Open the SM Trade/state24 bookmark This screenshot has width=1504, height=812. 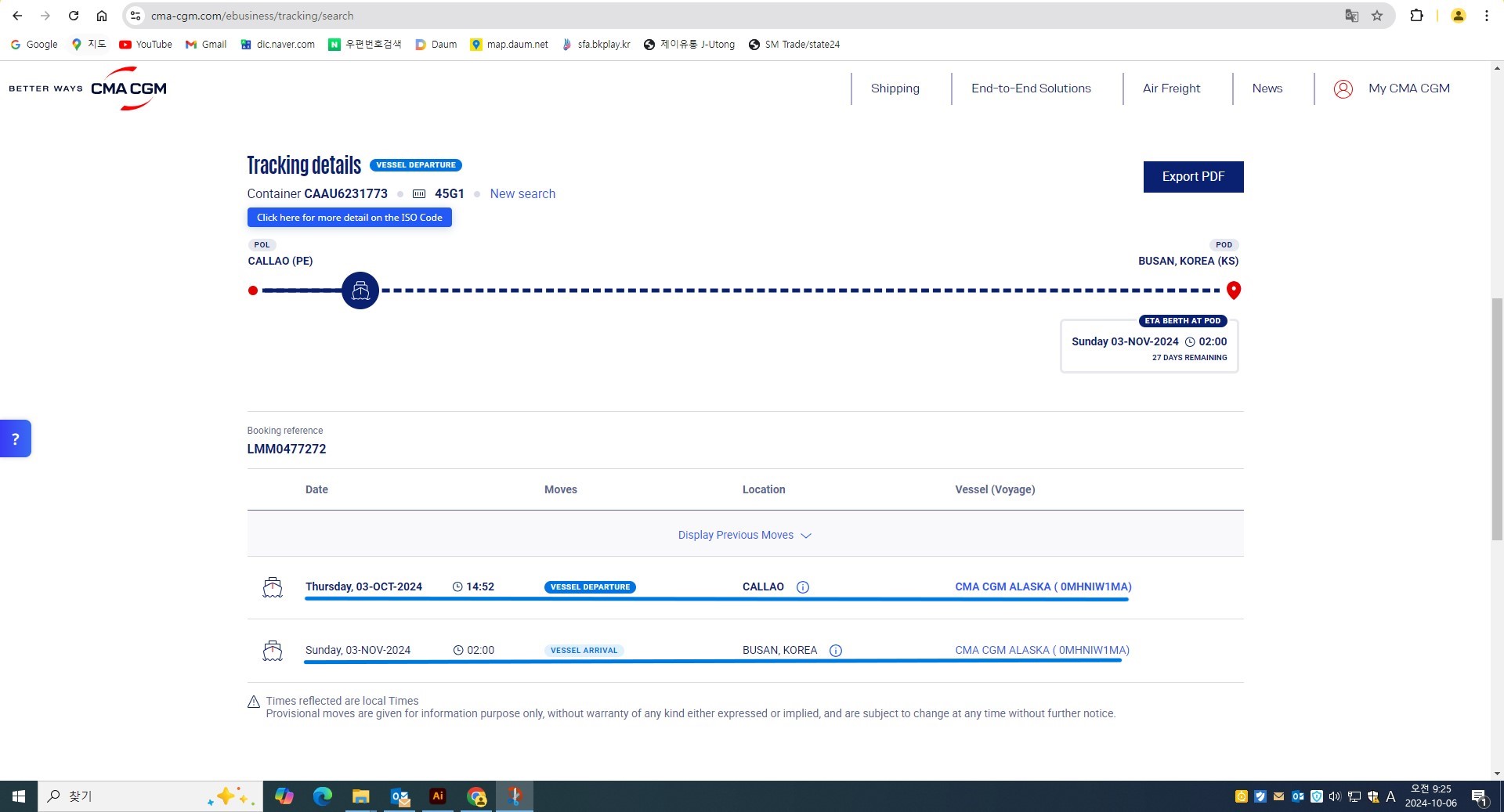794,45
